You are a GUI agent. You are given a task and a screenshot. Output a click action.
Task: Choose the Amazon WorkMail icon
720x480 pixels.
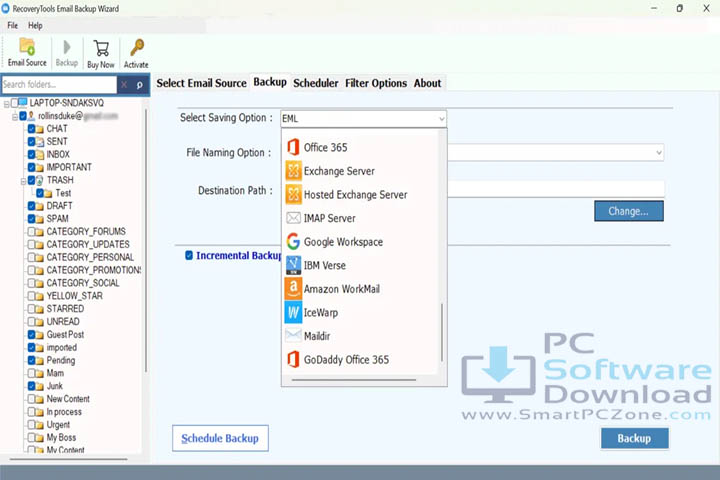coord(293,288)
